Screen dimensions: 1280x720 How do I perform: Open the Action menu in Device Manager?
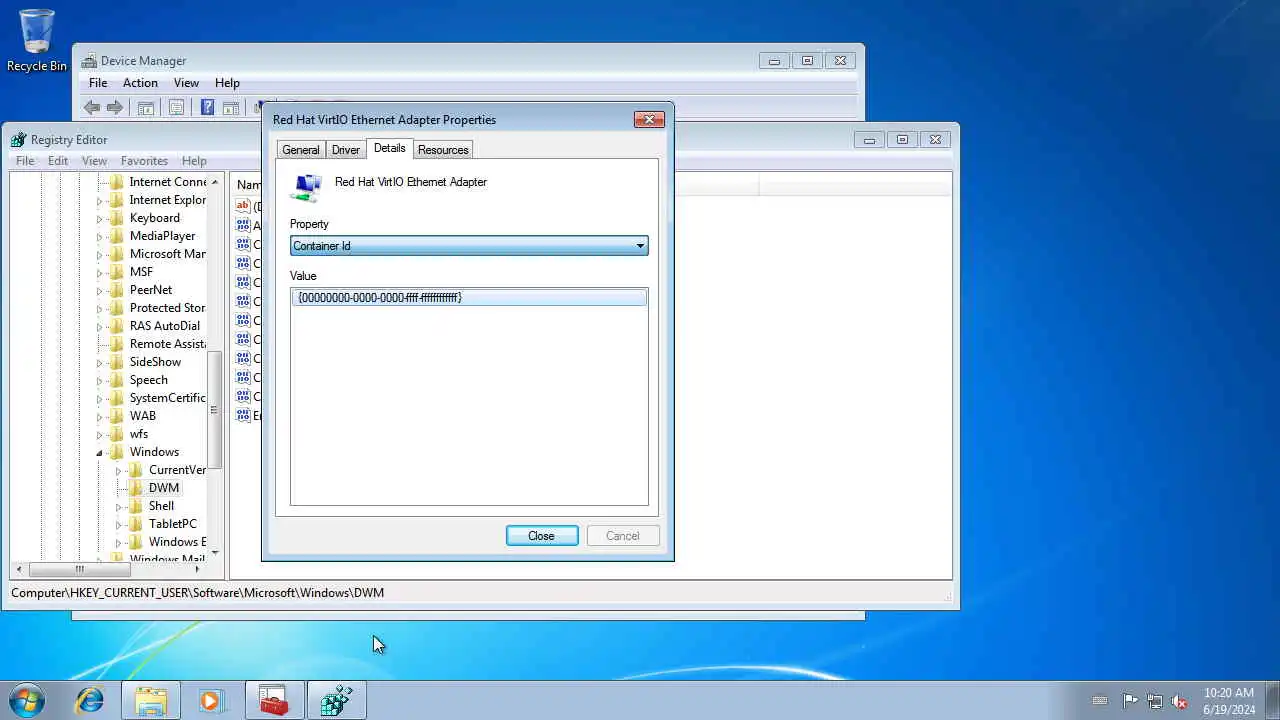[x=140, y=83]
